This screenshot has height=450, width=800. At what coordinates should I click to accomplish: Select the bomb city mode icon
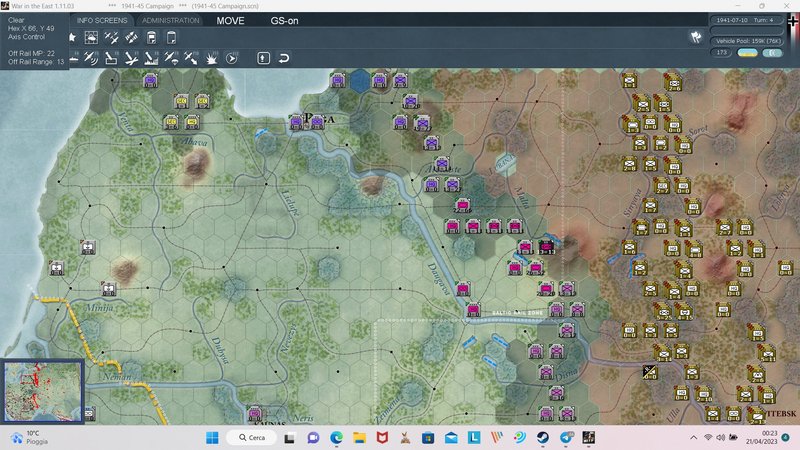151,58
